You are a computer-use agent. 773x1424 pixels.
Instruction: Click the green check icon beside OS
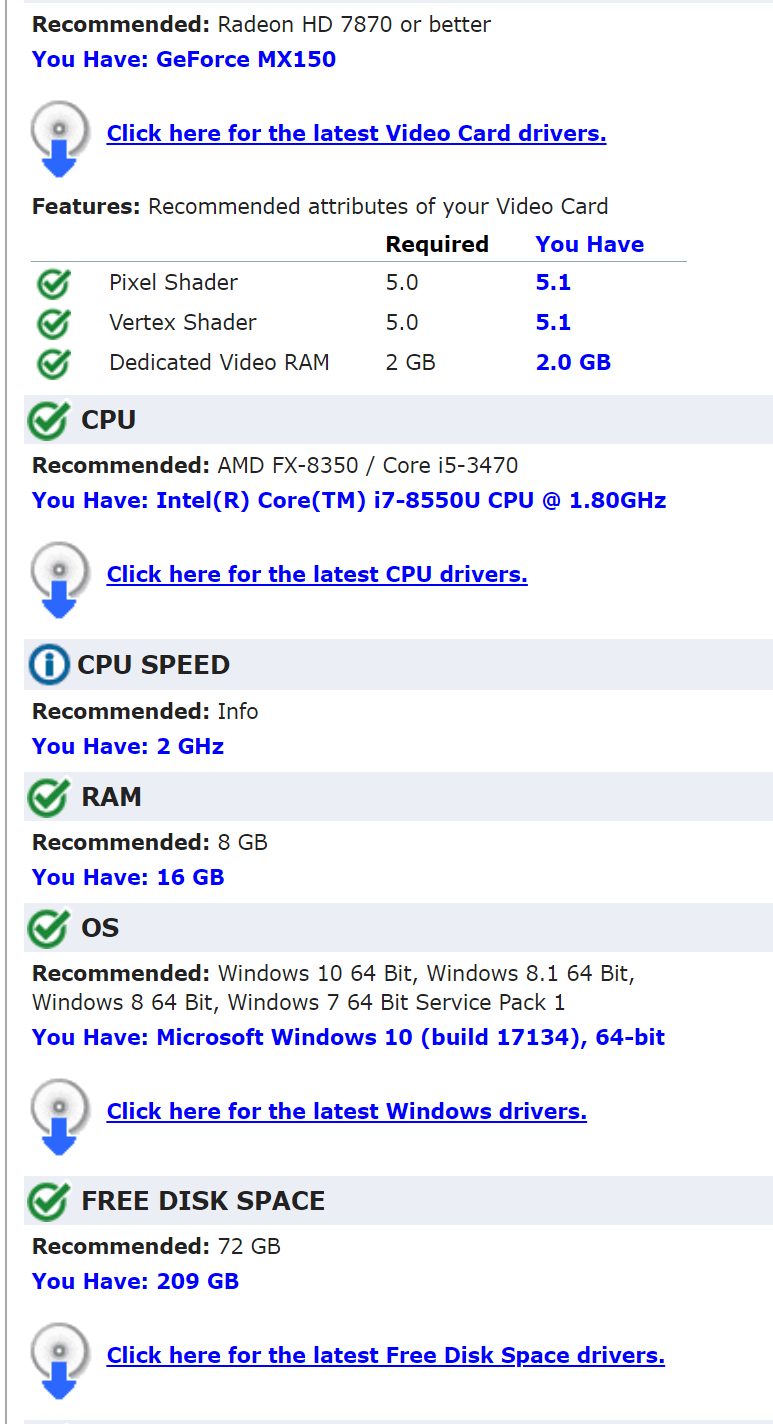point(47,928)
